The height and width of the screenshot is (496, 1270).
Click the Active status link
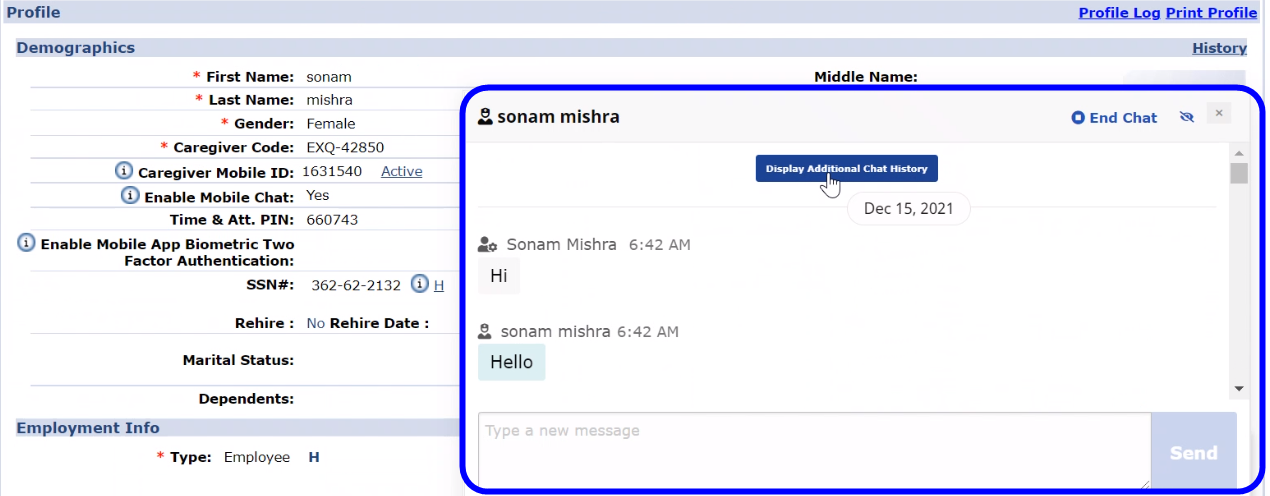402,171
